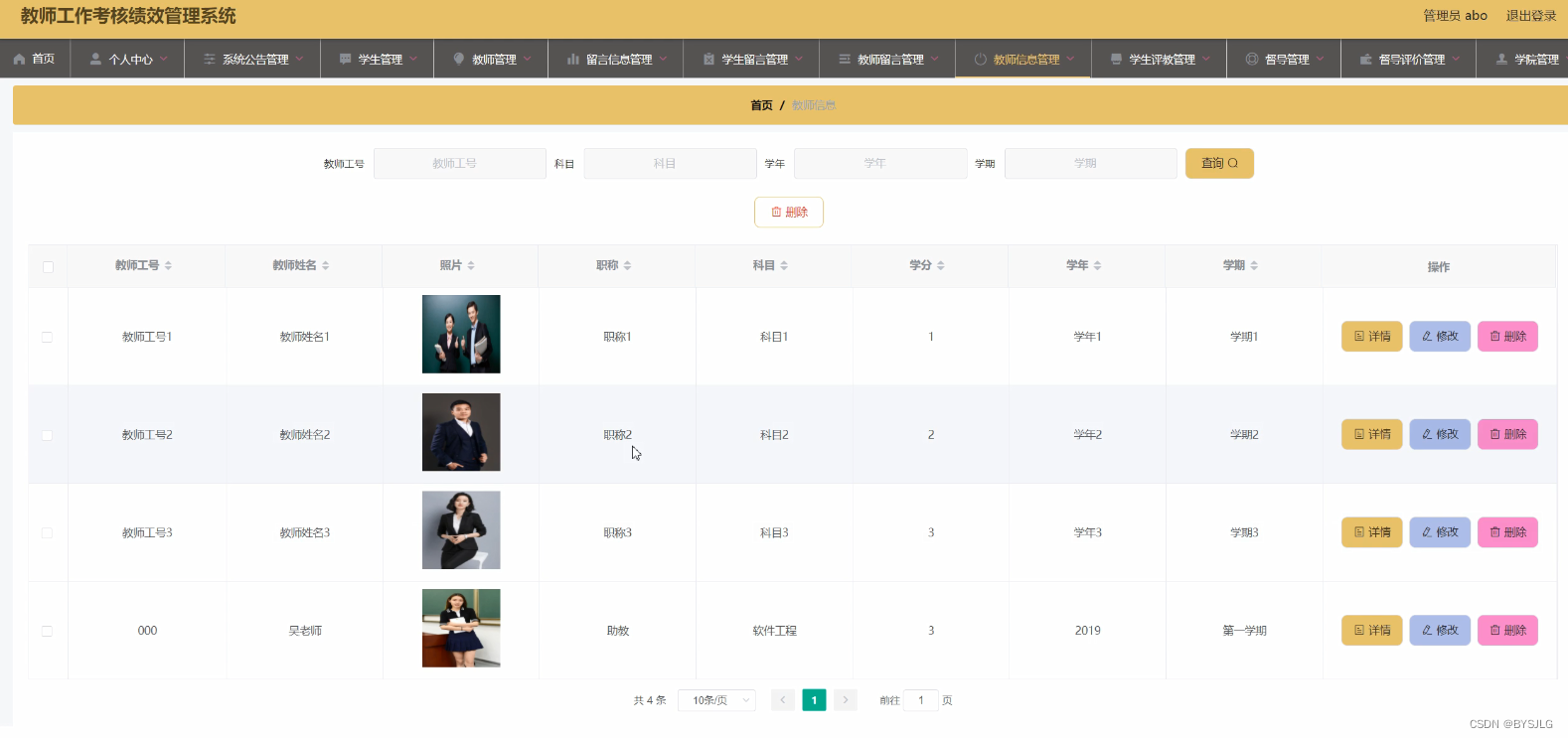Image resolution: width=1568 pixels, height=738 pixels.
Task: Click the icon of 督导评价管理
Action: click(x=1366, y=60)
